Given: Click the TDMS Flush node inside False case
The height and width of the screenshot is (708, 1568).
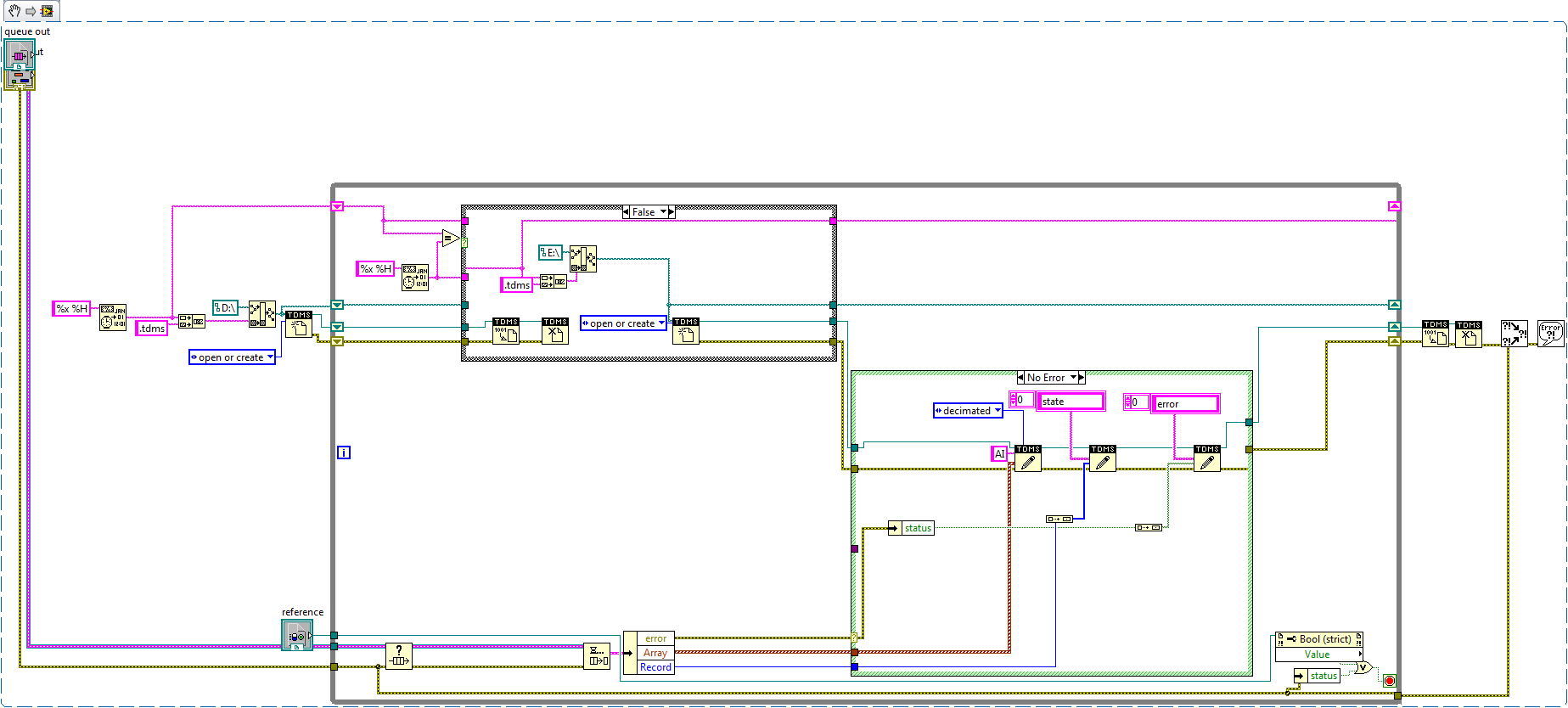Looking at the screenshot, I should point(506,331).
